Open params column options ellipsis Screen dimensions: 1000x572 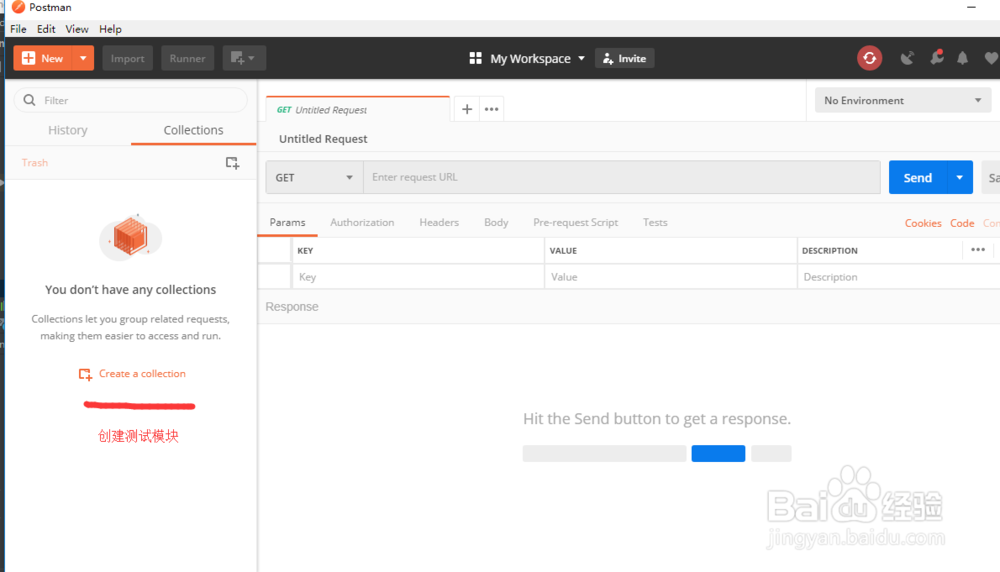click(x=978, y=250)
